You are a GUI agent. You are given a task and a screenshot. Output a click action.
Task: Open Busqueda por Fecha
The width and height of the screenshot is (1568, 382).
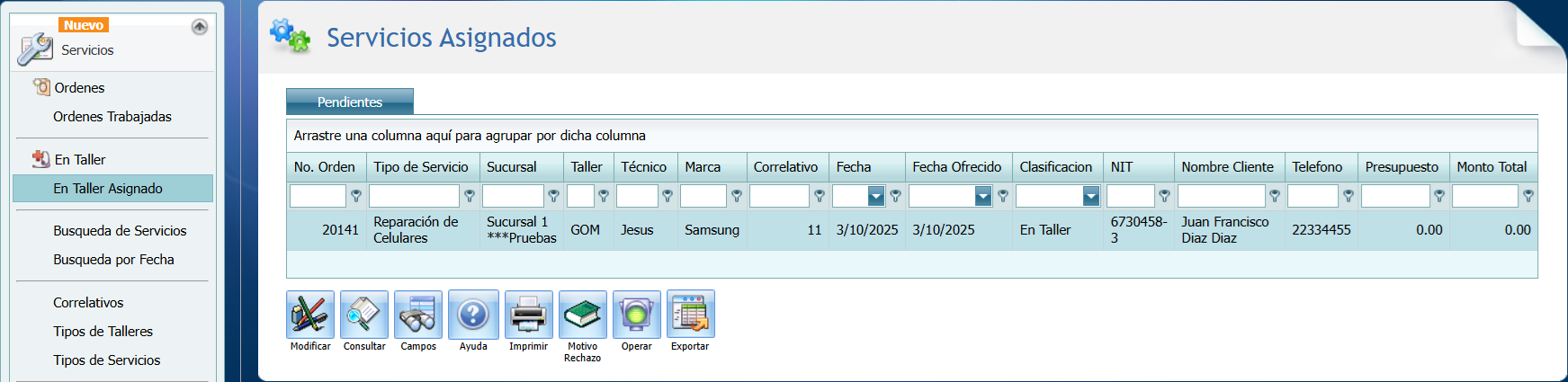point(113,260)
